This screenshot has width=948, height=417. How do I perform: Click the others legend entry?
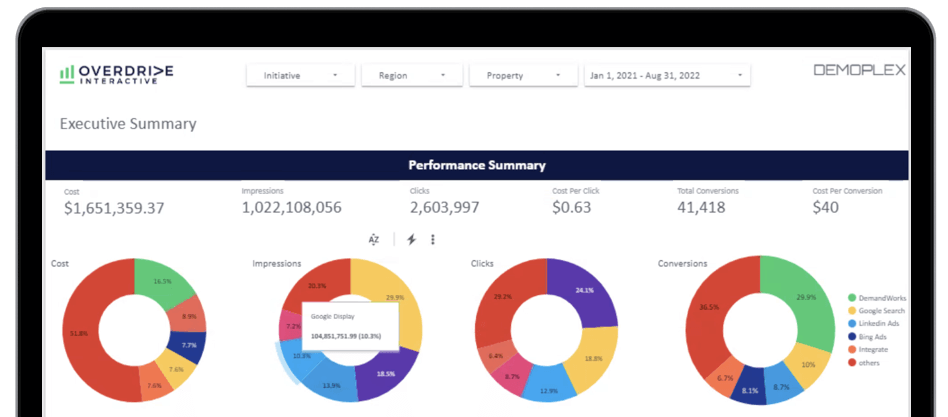[x=863, y=363]
